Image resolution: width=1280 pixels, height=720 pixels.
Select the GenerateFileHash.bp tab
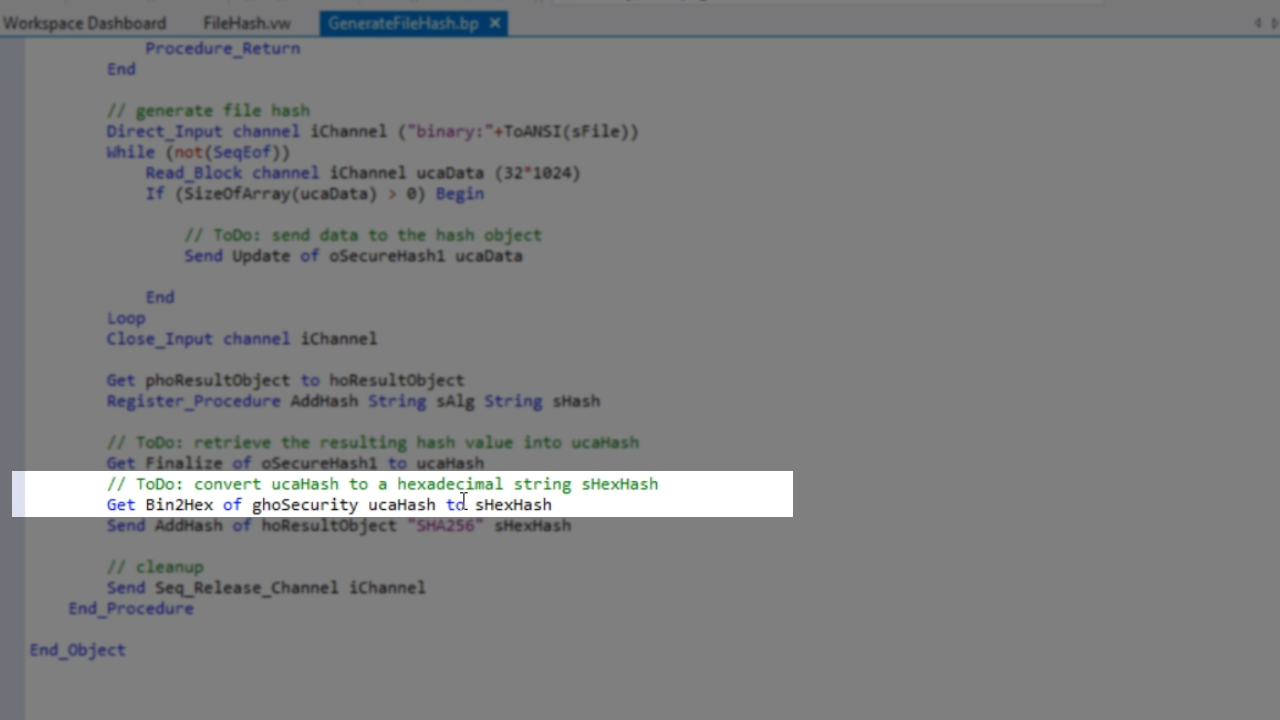tap(402, 23)
